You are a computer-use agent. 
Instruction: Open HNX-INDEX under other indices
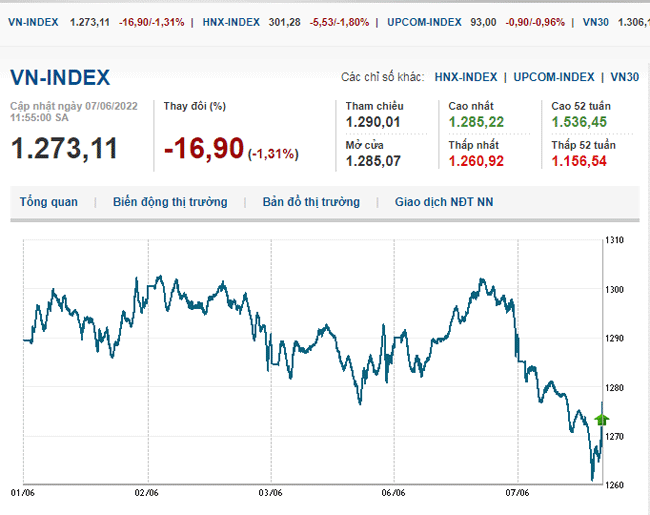466,77
